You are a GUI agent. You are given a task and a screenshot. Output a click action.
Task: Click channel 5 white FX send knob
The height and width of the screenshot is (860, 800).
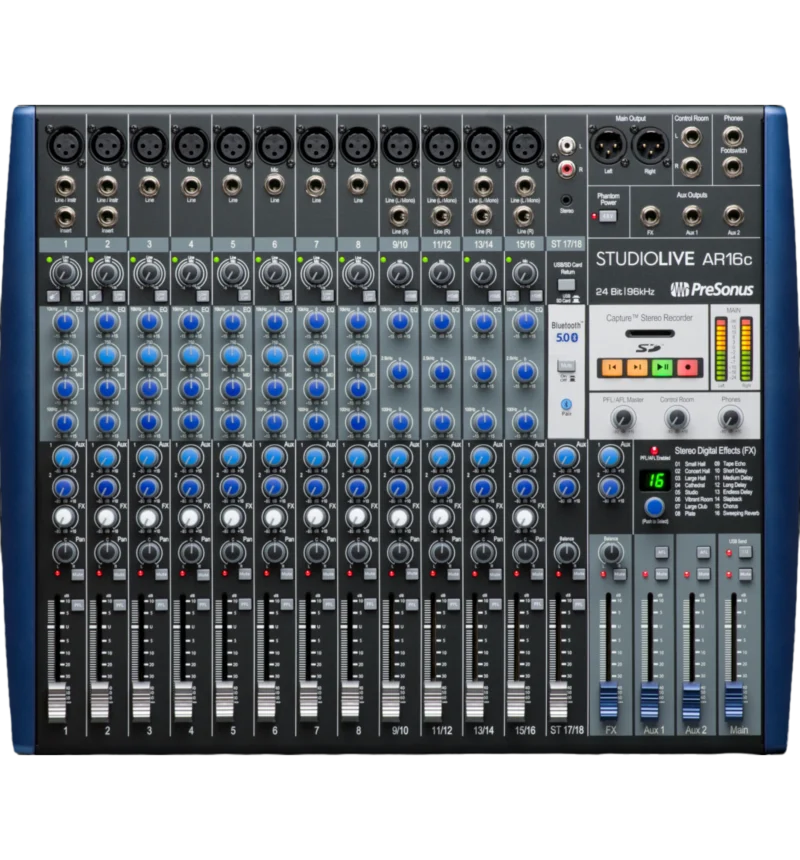click(x=232, y=517)
